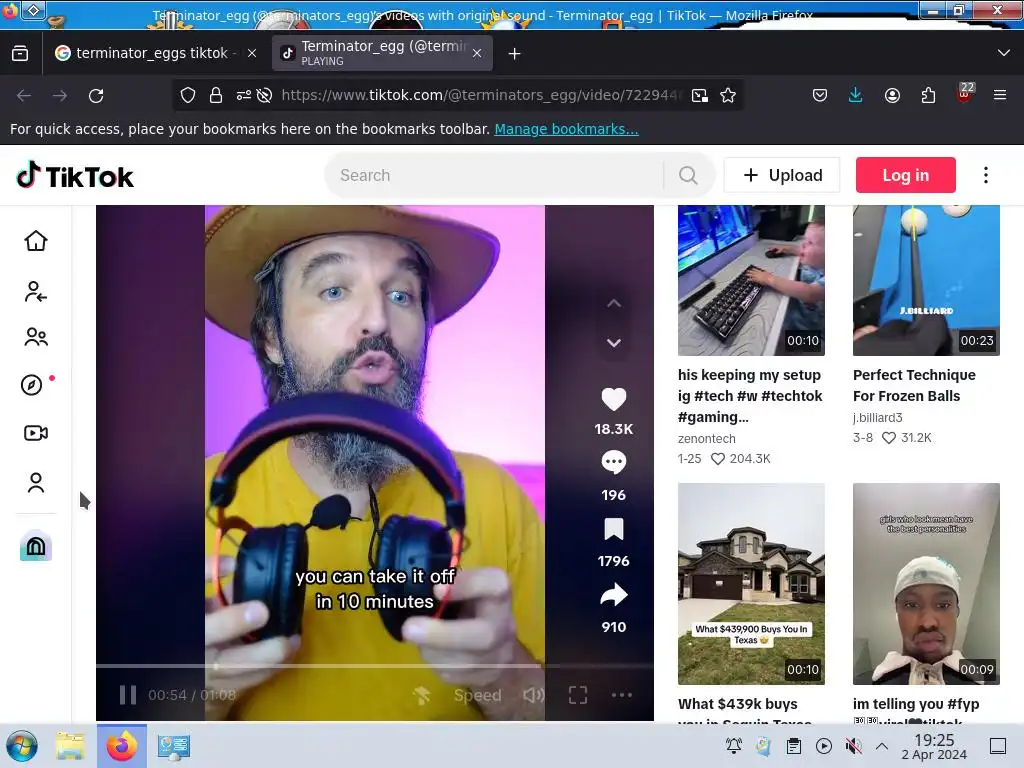Viewport: 1024px width, 768px height.
Task: Open TikTok header three-dot menu
Action: click(986, 175)
